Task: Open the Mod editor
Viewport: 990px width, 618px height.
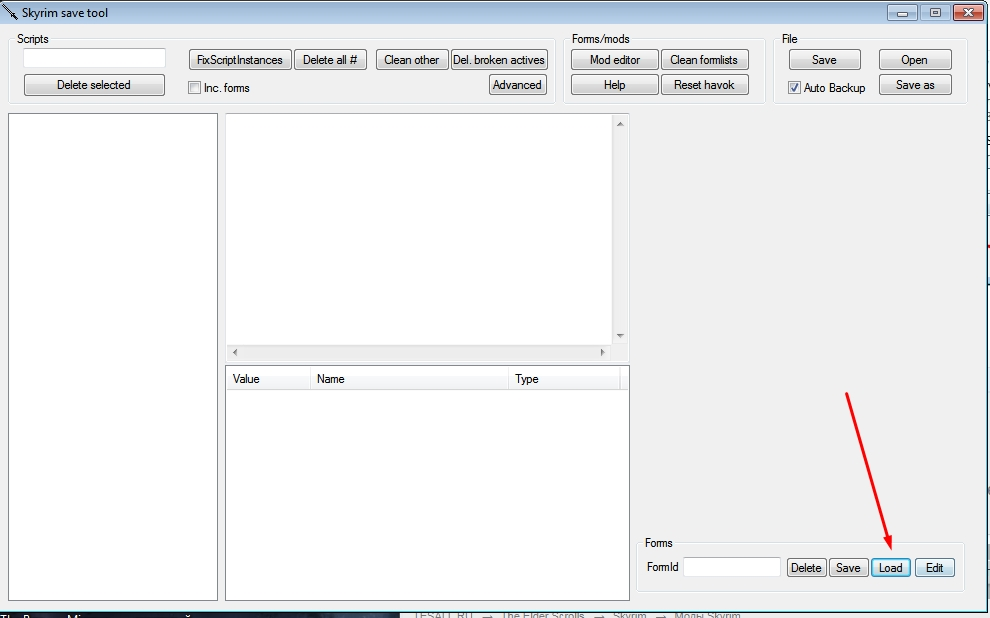Action: click(x=615, y=60)
